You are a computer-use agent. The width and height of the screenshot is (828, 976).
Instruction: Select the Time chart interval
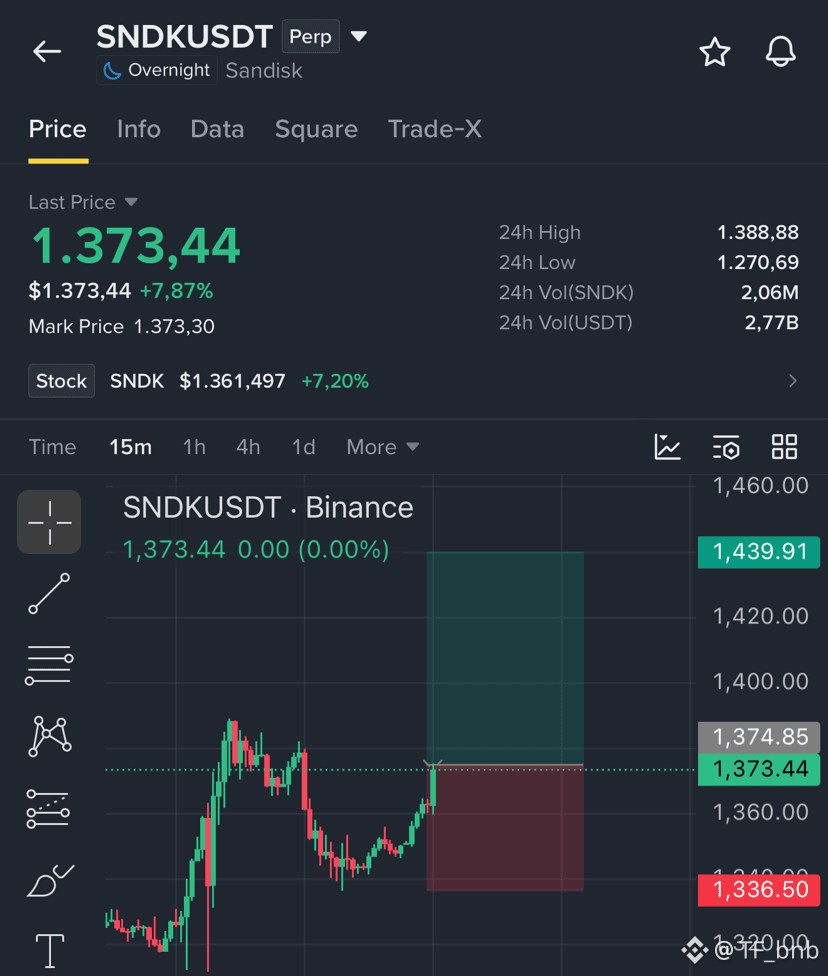pyautogui.click(x=52, y=447)
